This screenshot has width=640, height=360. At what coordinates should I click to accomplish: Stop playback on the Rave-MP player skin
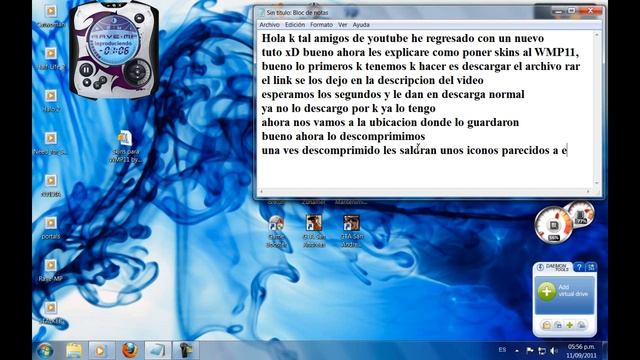pyautogui.click(x=87, y=82)
